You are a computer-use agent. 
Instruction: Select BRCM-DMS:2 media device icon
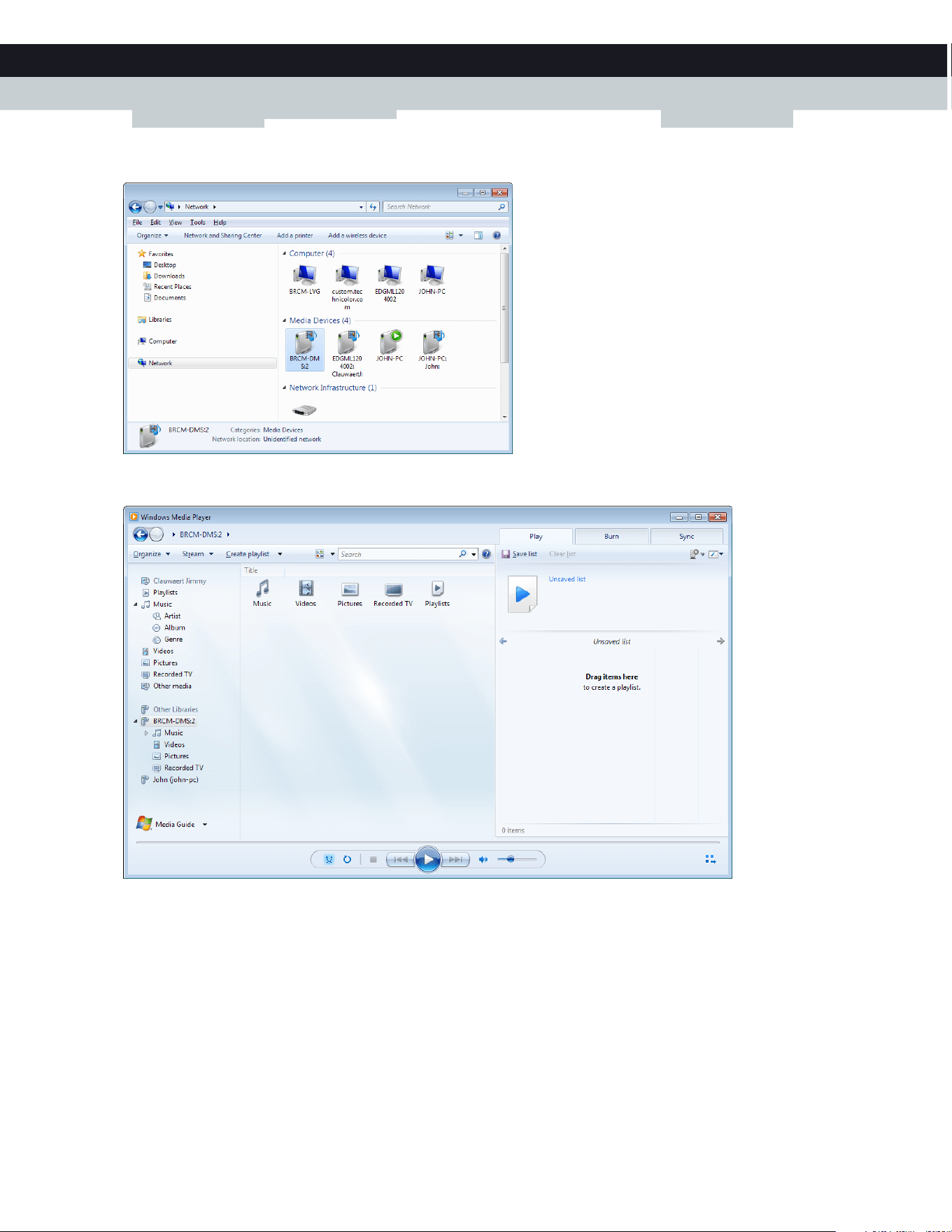(305, 350)
